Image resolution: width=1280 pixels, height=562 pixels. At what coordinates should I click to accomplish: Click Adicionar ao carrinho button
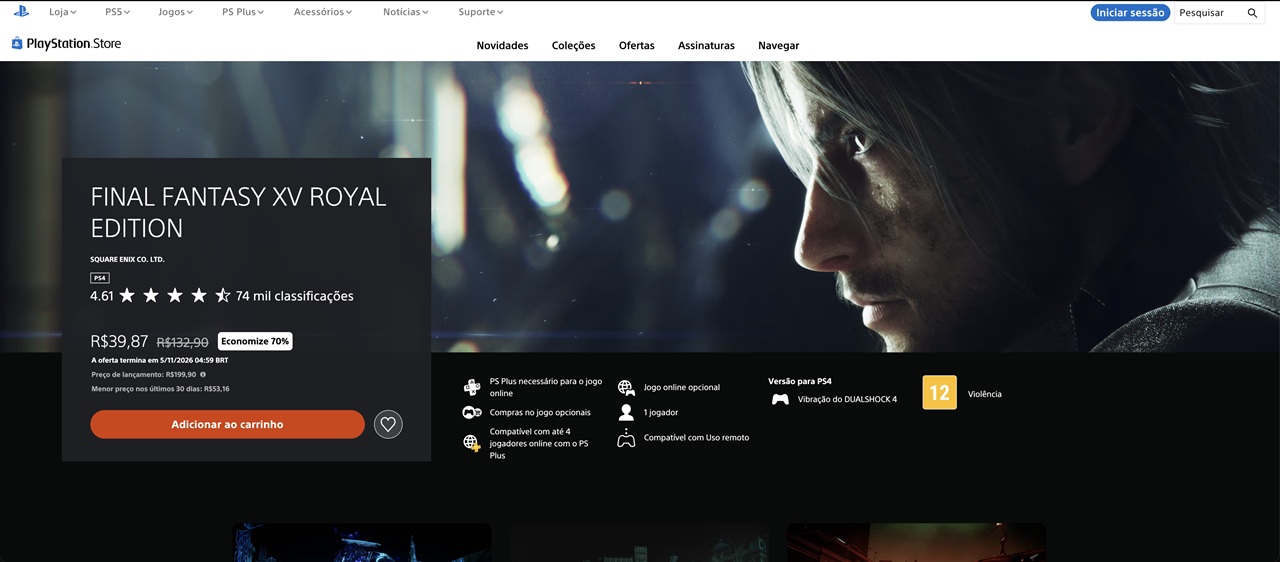tap(227, 424)
